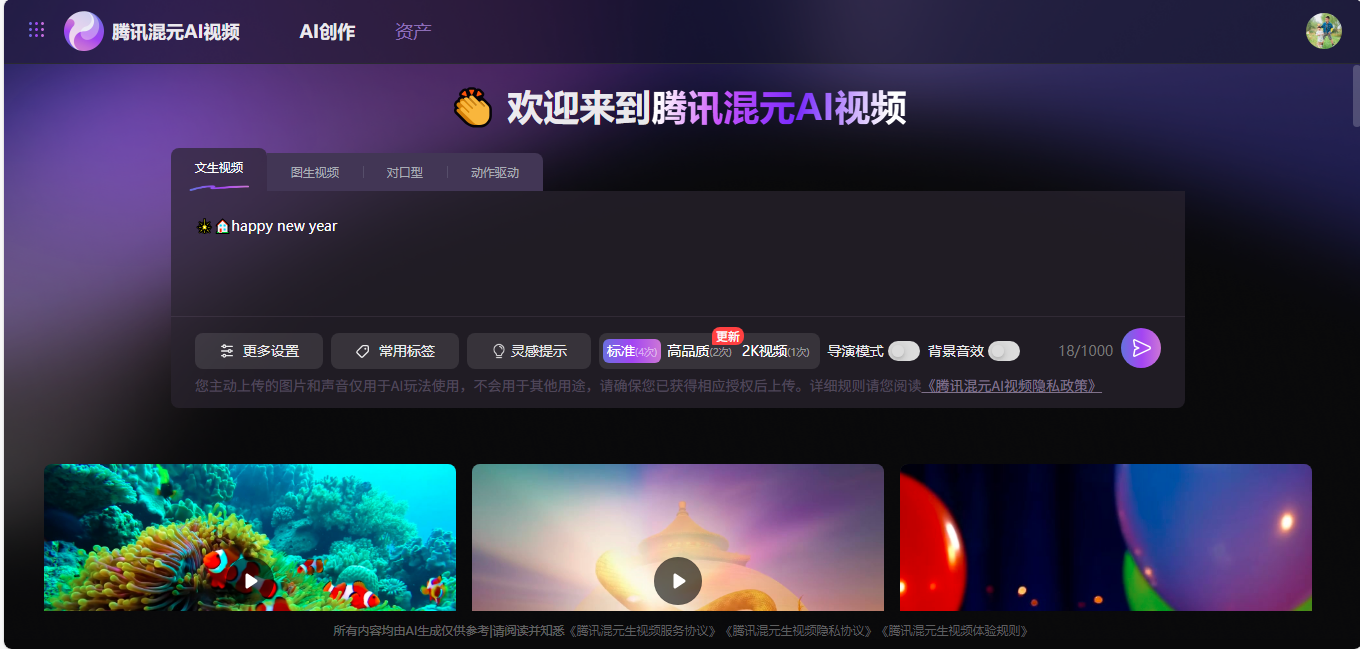Play the golden temple video

tap(678, 580)
